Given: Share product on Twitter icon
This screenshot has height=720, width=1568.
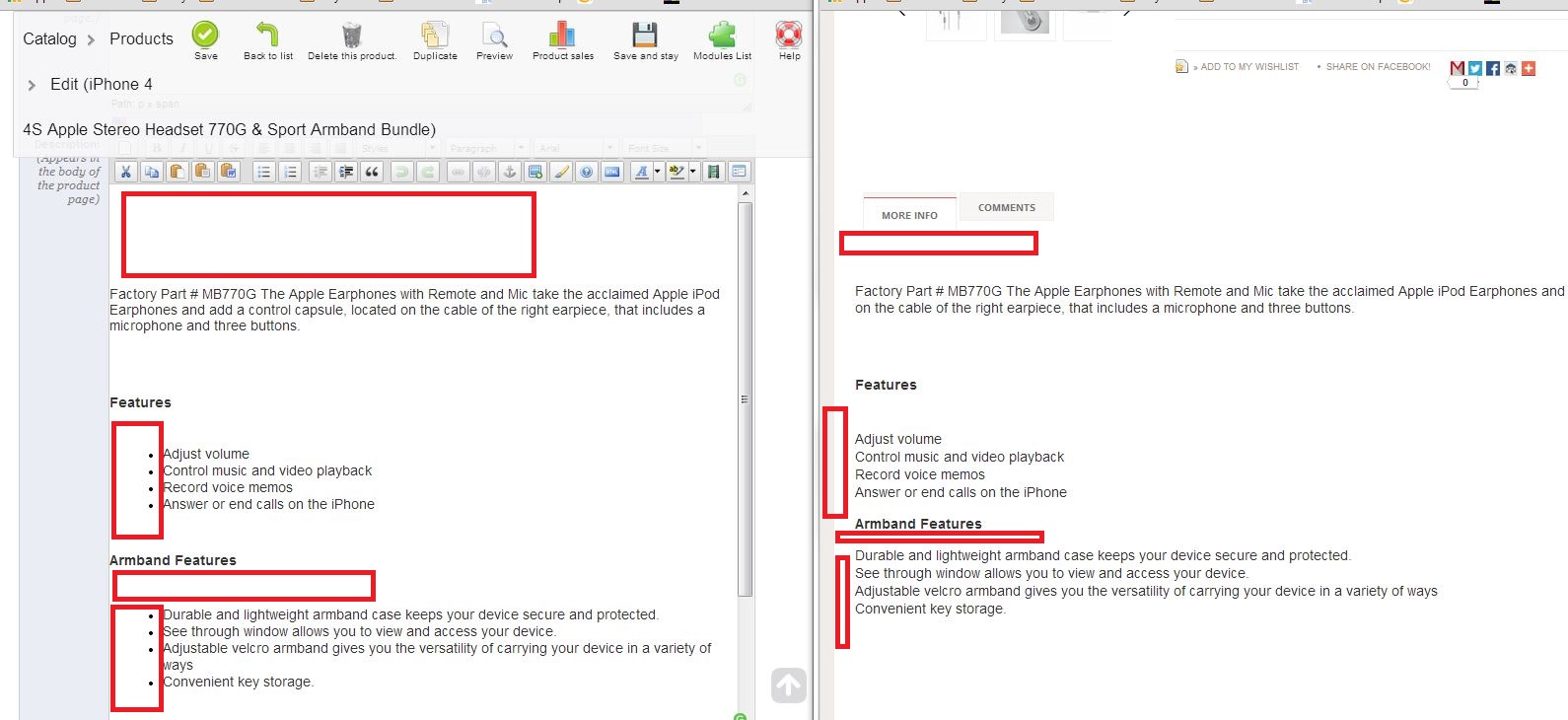Looking at the screenshot, I should coord(1475,68).
